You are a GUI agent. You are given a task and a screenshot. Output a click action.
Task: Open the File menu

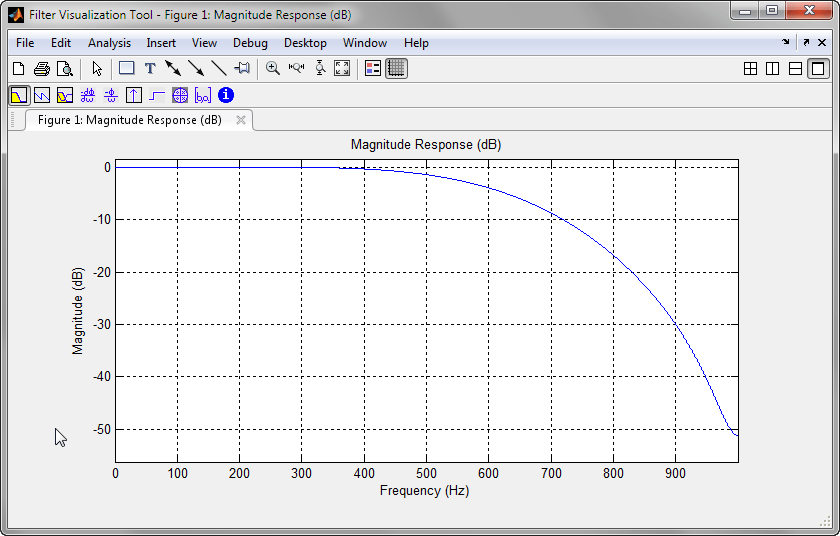pyautogui.click(x=25, y=43)
